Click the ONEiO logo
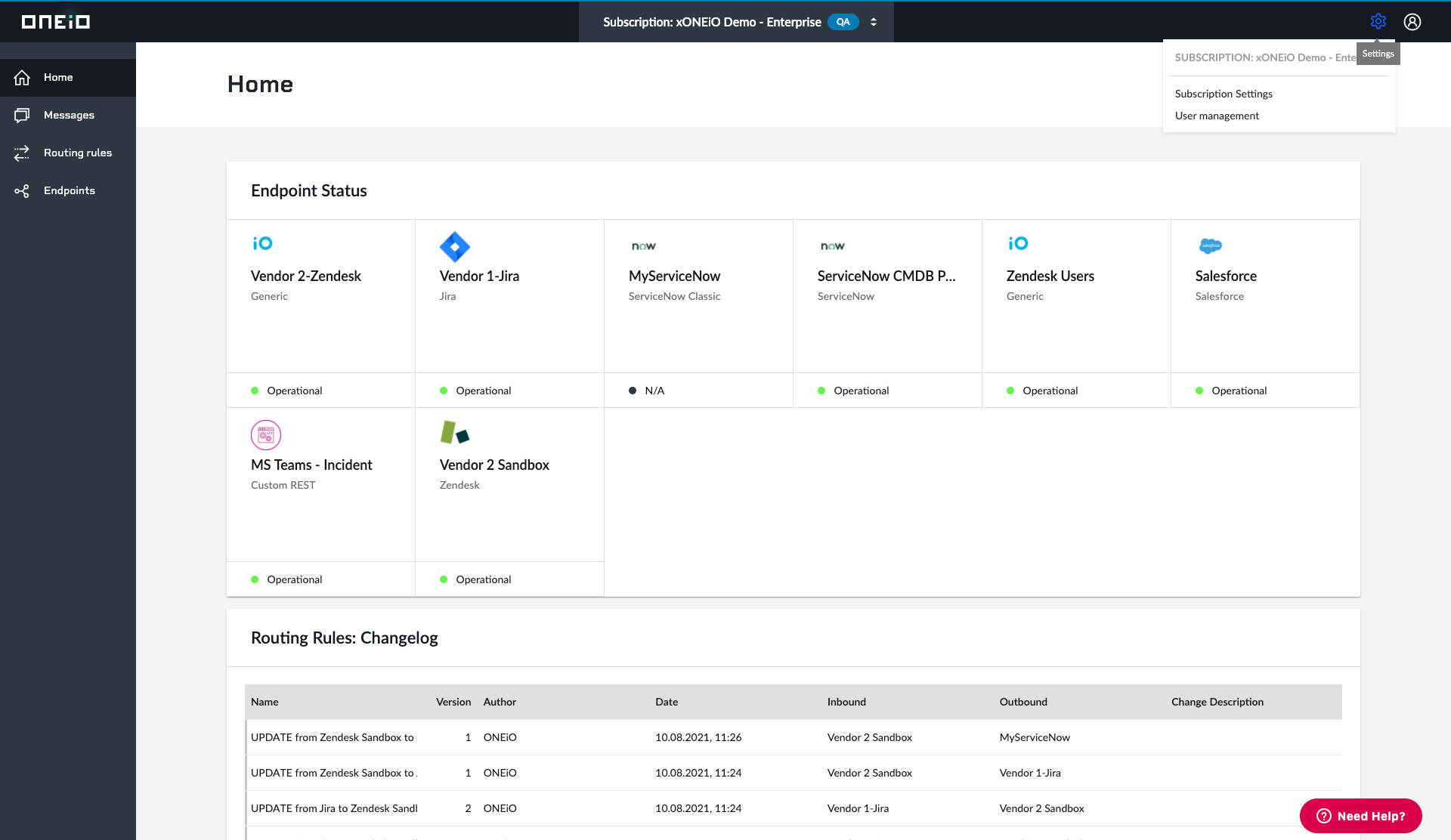 click(55, 22)
